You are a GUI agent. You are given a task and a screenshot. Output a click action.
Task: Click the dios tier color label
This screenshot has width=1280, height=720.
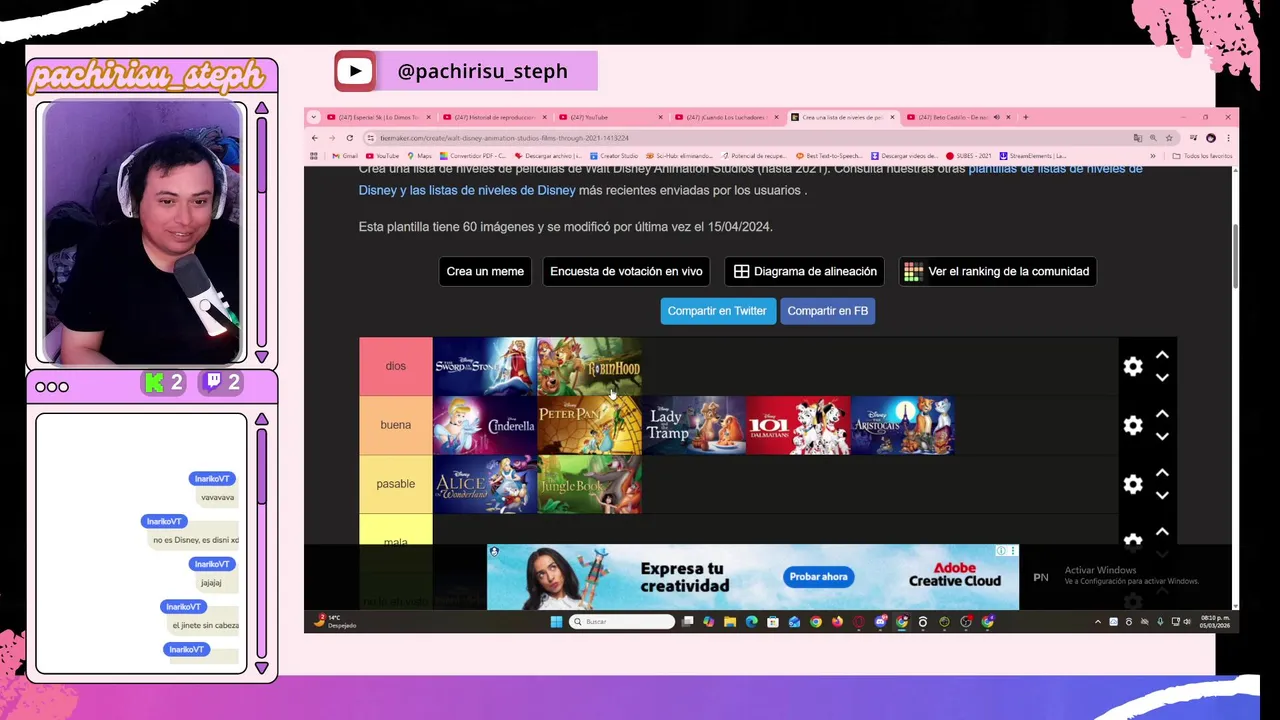click(x=396, y=366)
